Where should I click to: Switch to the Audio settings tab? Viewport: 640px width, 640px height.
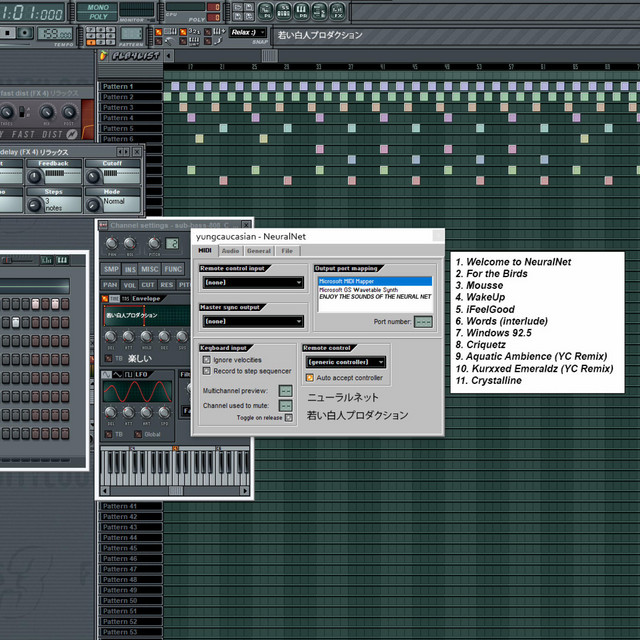coord(231,251)
